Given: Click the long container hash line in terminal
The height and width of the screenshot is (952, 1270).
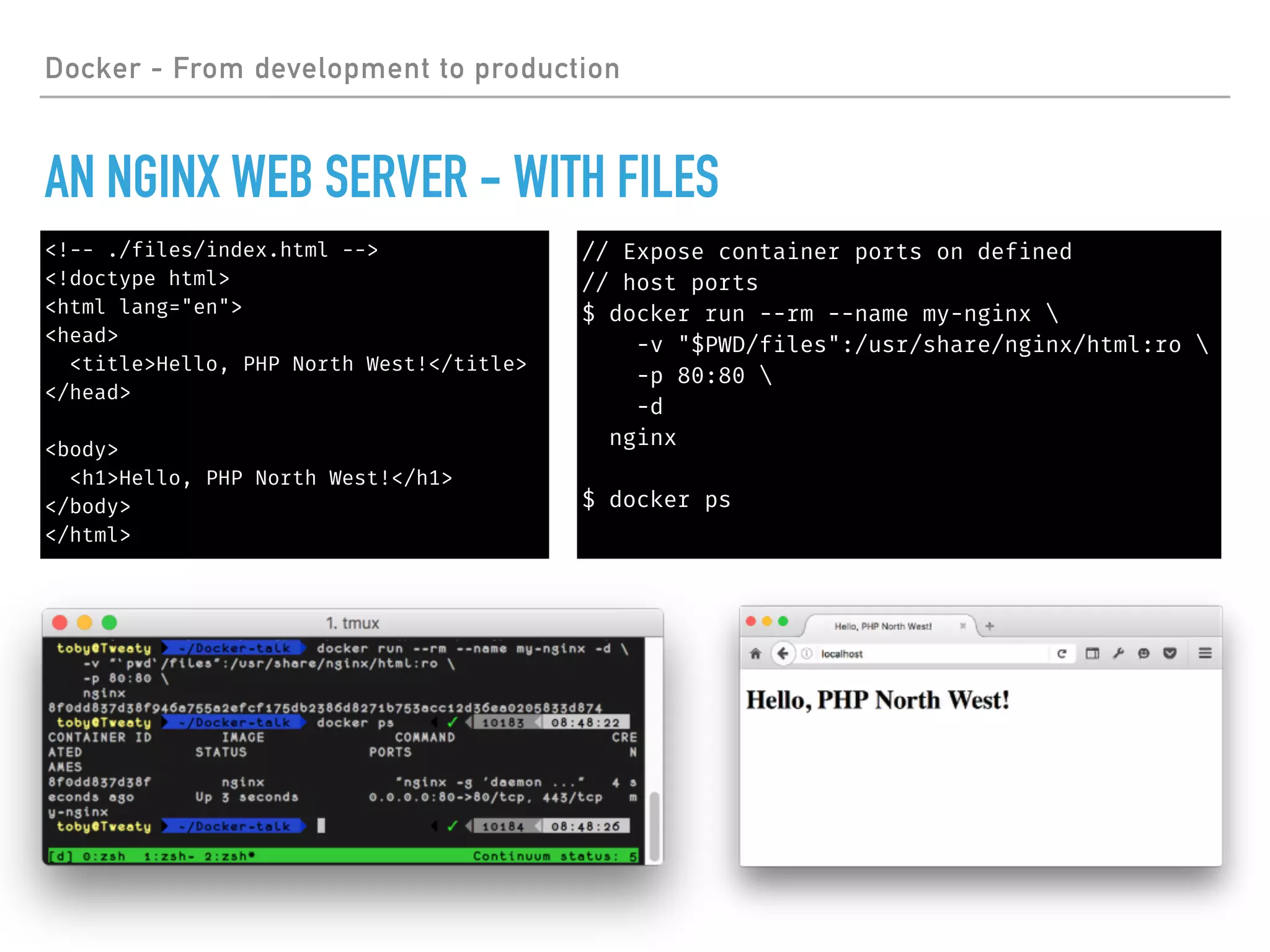Looking at the screenshot, I should (325, 708).
